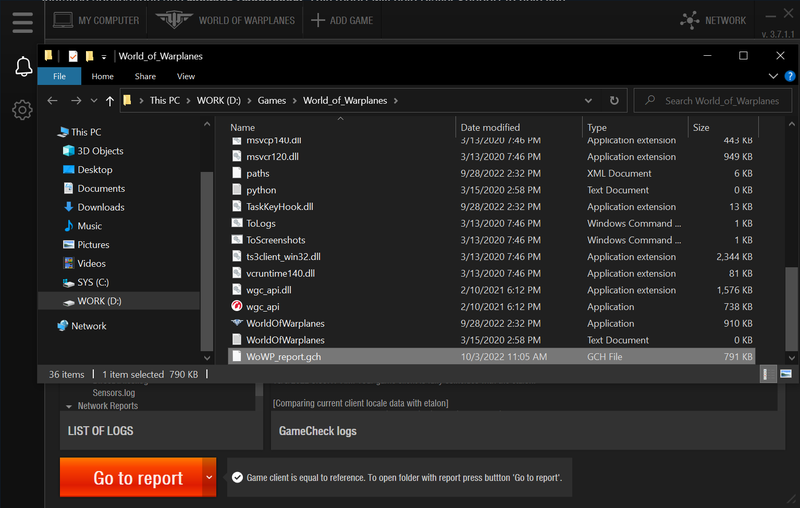Select Desktop in navigation pane
Viewport: 800px width, 508px height.
point(87,170)
